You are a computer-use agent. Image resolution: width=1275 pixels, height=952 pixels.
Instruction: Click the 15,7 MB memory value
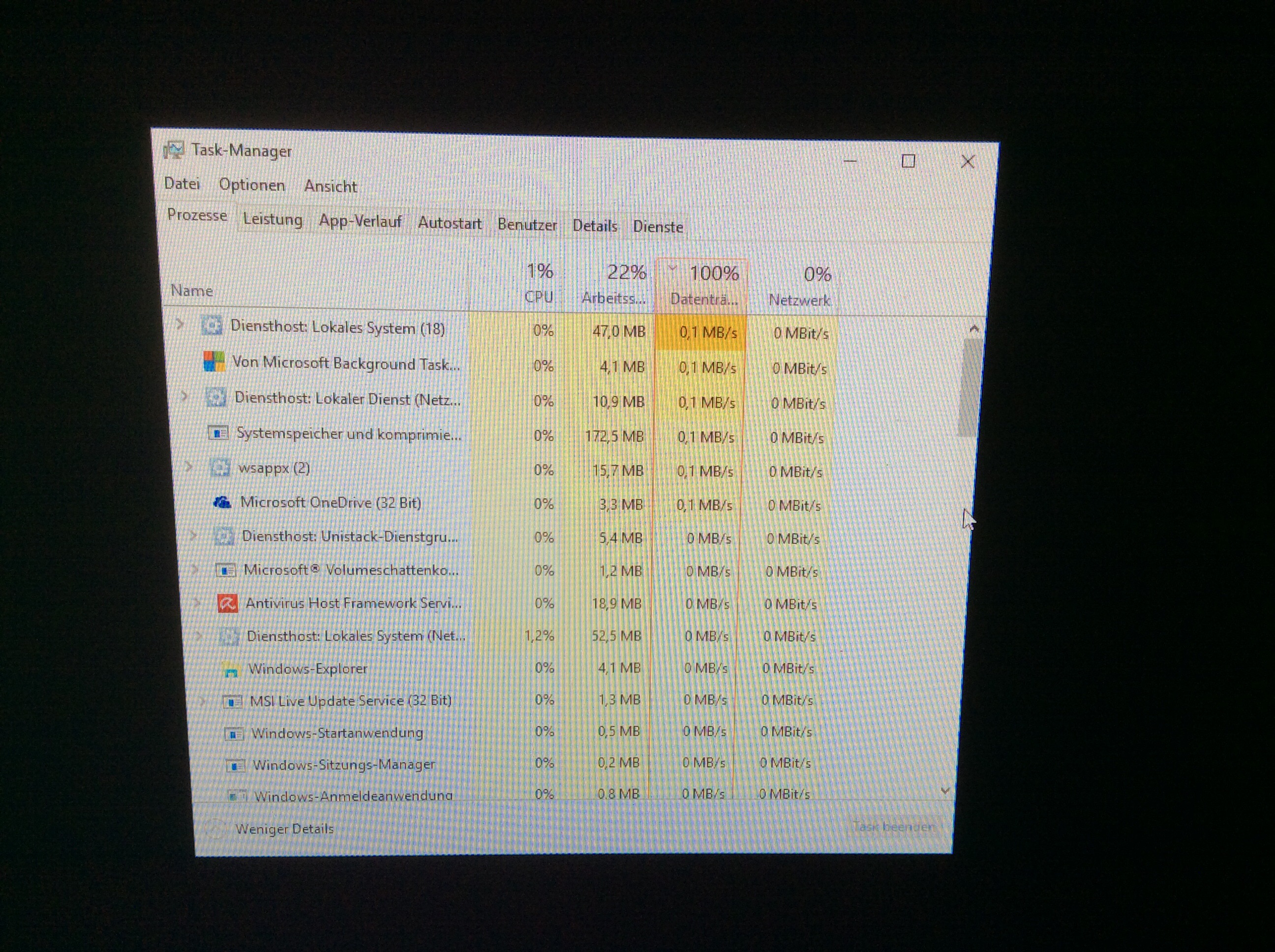pyautogui.click(x=618, y=471)
